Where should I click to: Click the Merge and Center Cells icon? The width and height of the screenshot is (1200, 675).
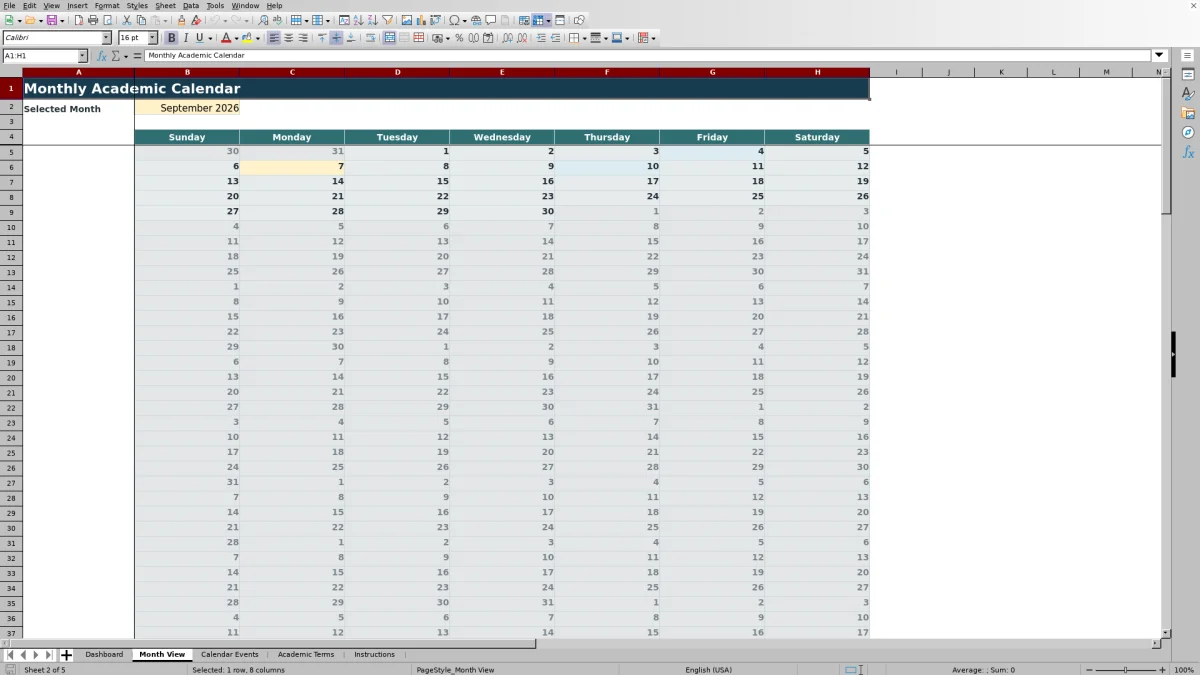389,38
